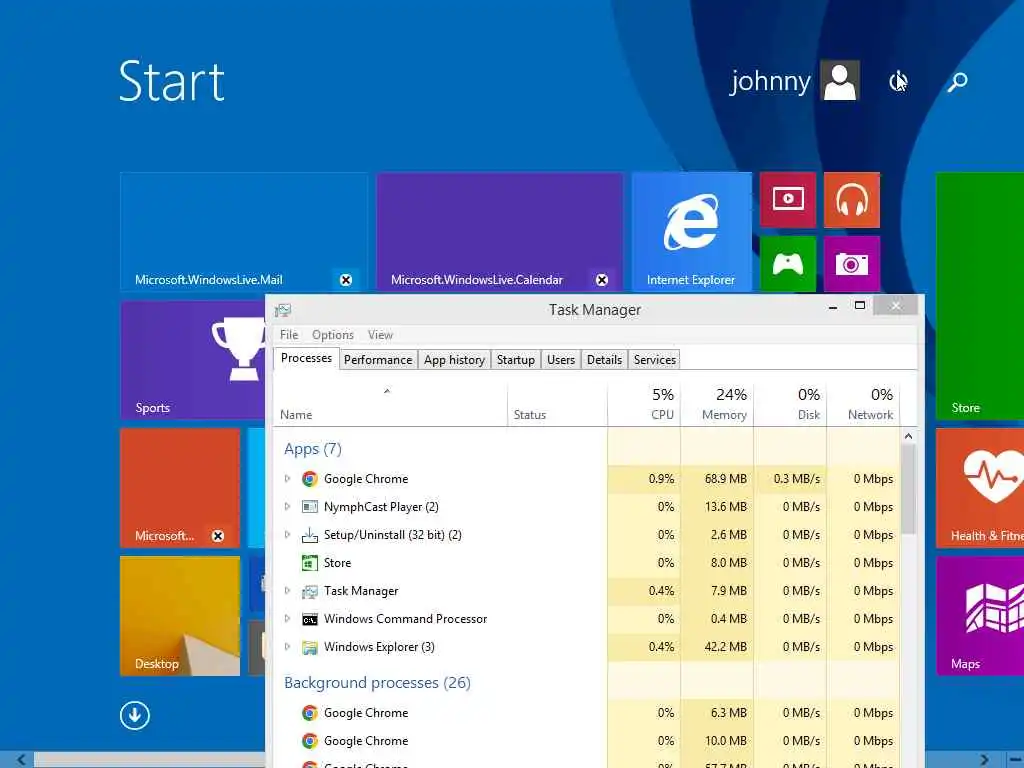Sort processes by Network column
Viewport: 1024px width, 768px height.
tap(863, 406)
